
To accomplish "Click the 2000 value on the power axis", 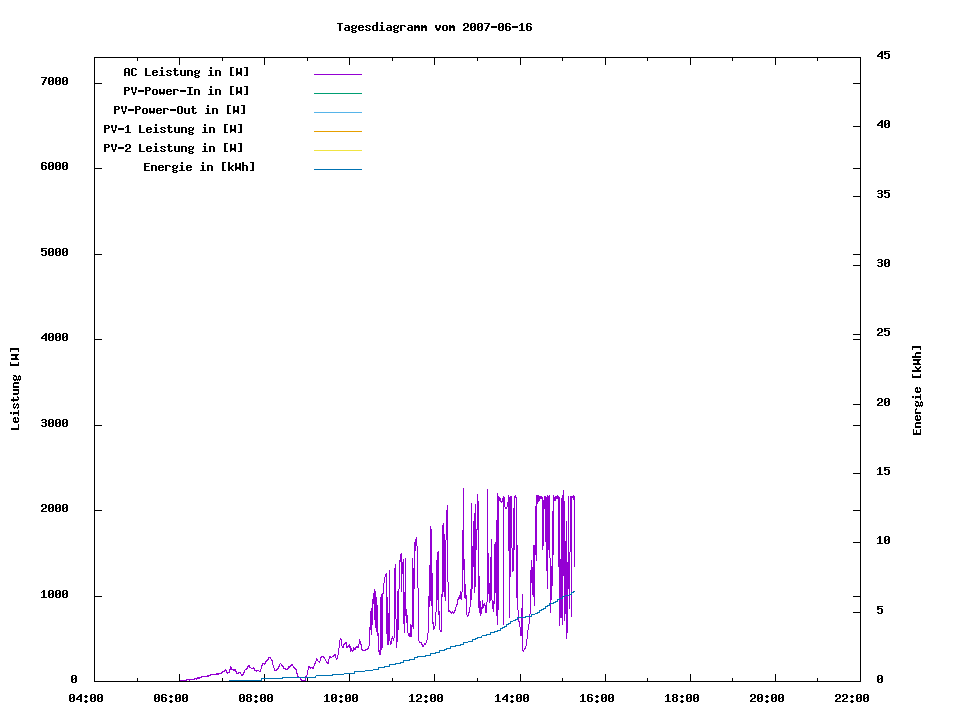I will click(x=53, y=509).
